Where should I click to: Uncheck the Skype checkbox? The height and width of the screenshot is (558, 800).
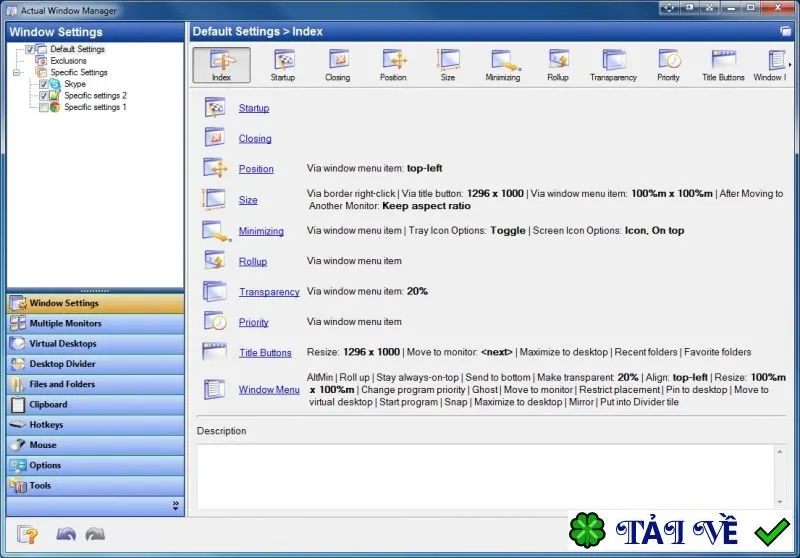point(44,84)
